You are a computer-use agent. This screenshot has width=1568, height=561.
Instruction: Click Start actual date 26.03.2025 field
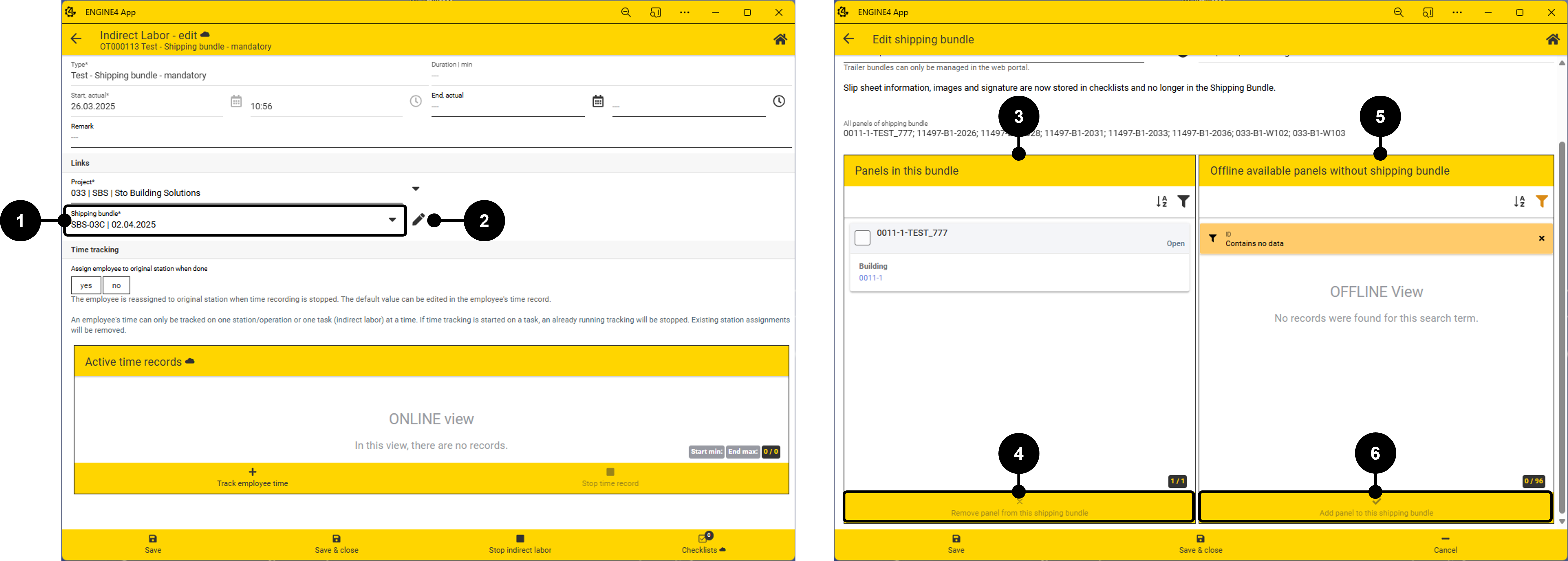click(x=147, y=107)
